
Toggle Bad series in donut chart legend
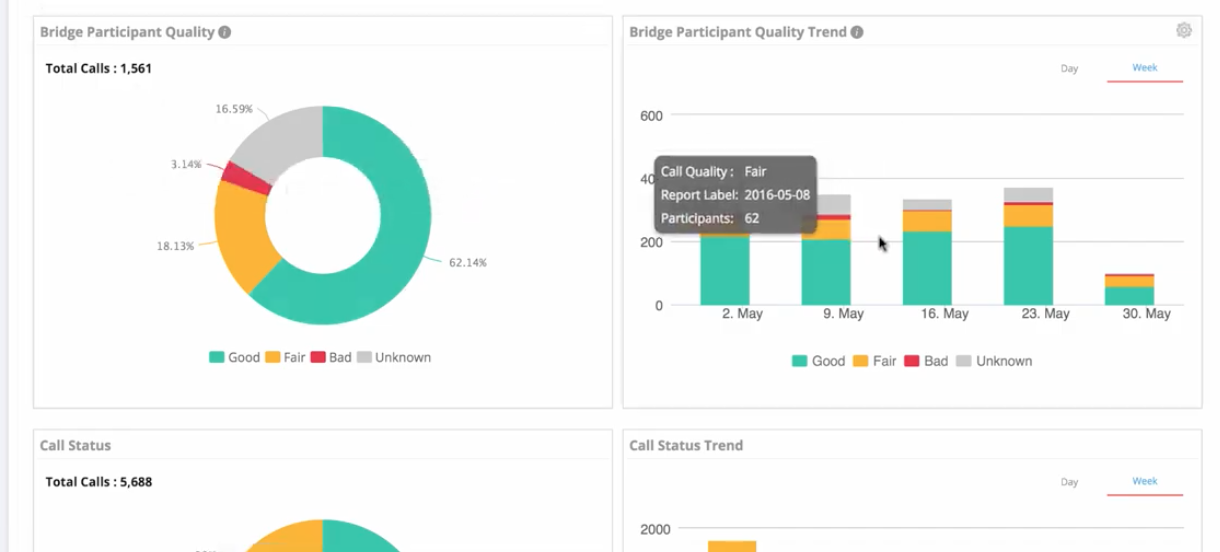[x=331, y=357]
